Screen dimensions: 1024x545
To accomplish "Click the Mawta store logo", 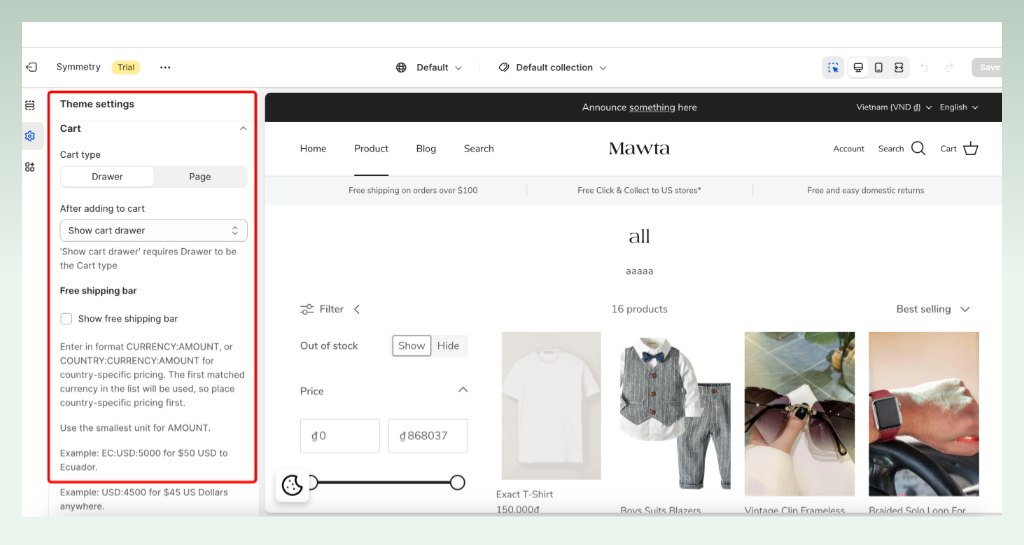I will click(639, 149).
